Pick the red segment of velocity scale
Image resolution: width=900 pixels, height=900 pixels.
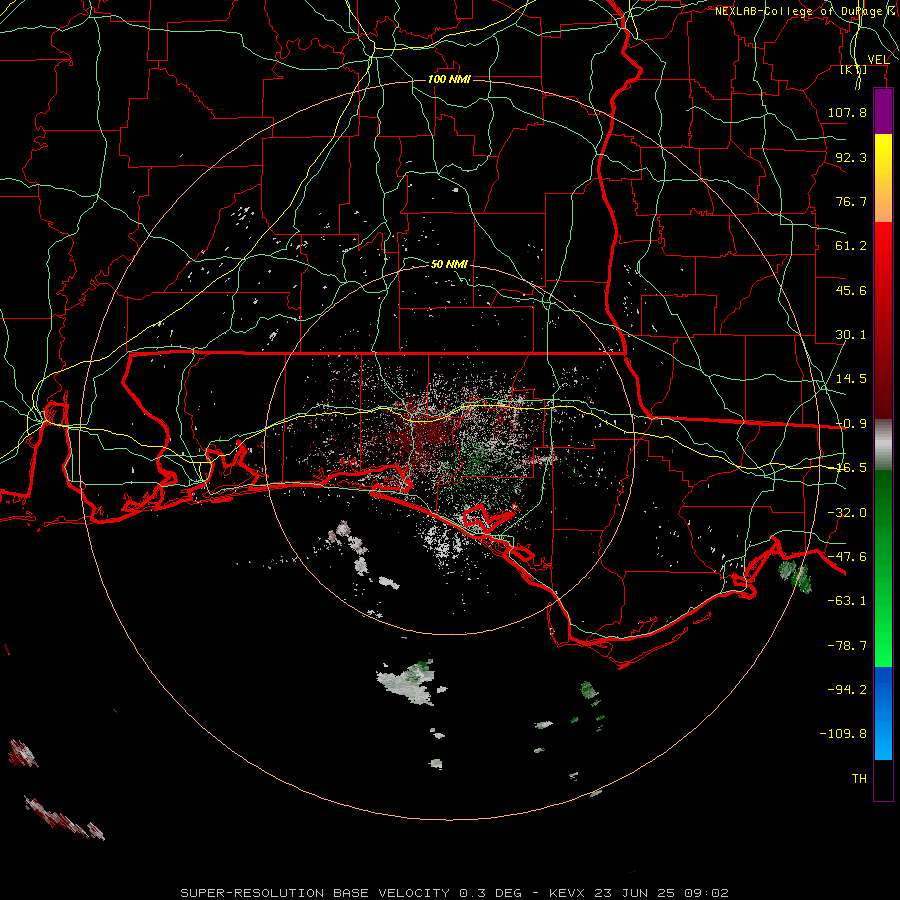883,321
